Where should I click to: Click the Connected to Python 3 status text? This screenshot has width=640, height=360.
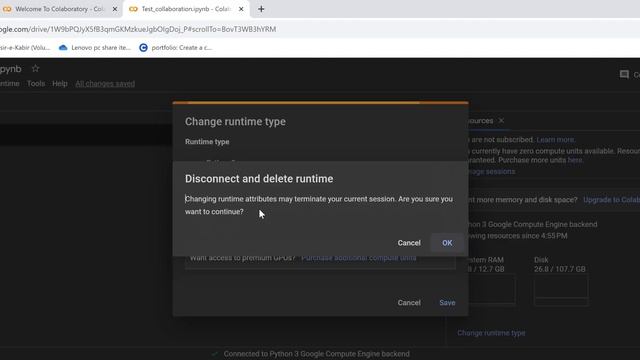point(316,354)
